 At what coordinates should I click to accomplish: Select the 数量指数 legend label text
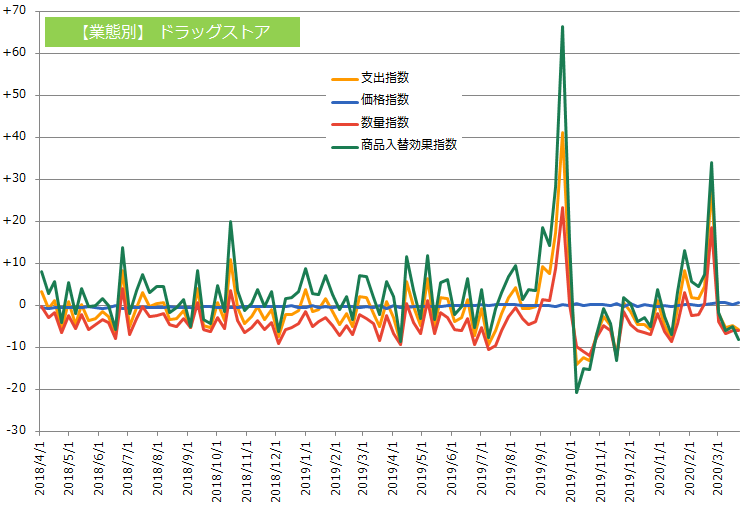tap(384, 123)
